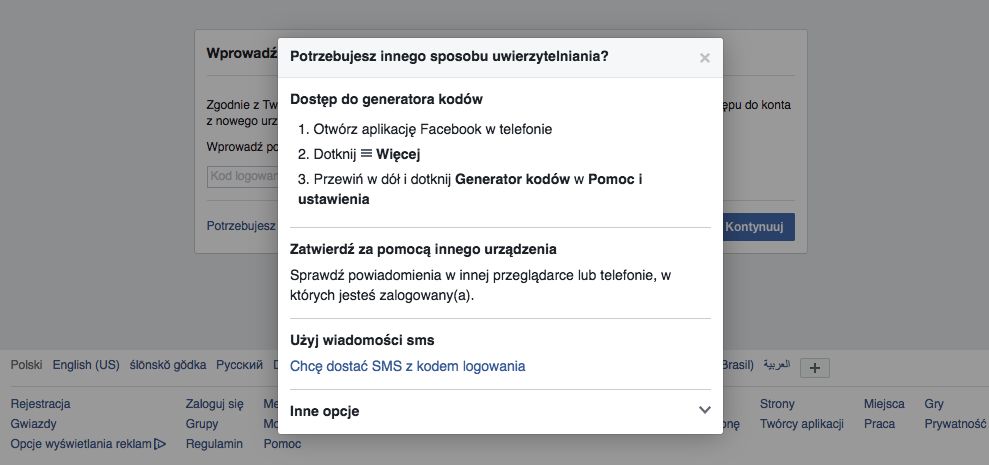
Task: Switch language to English (US)
Action: point(86,365)
